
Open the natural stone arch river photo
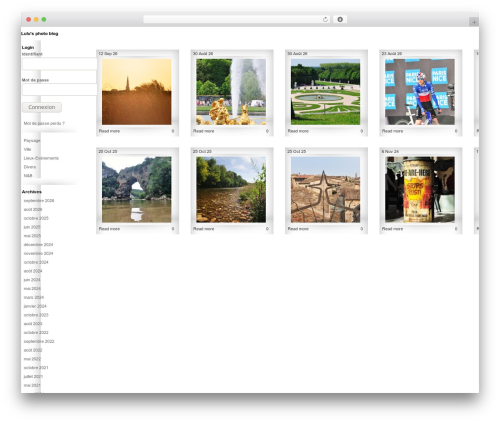tap(137, 189)
